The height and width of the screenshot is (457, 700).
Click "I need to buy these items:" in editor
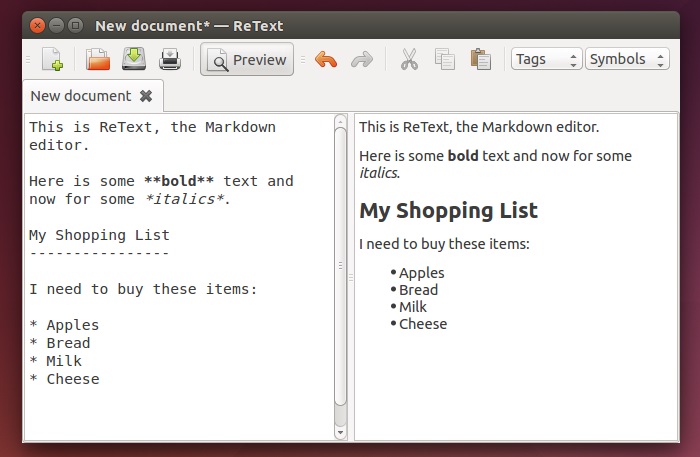click(x=143, y=289)
